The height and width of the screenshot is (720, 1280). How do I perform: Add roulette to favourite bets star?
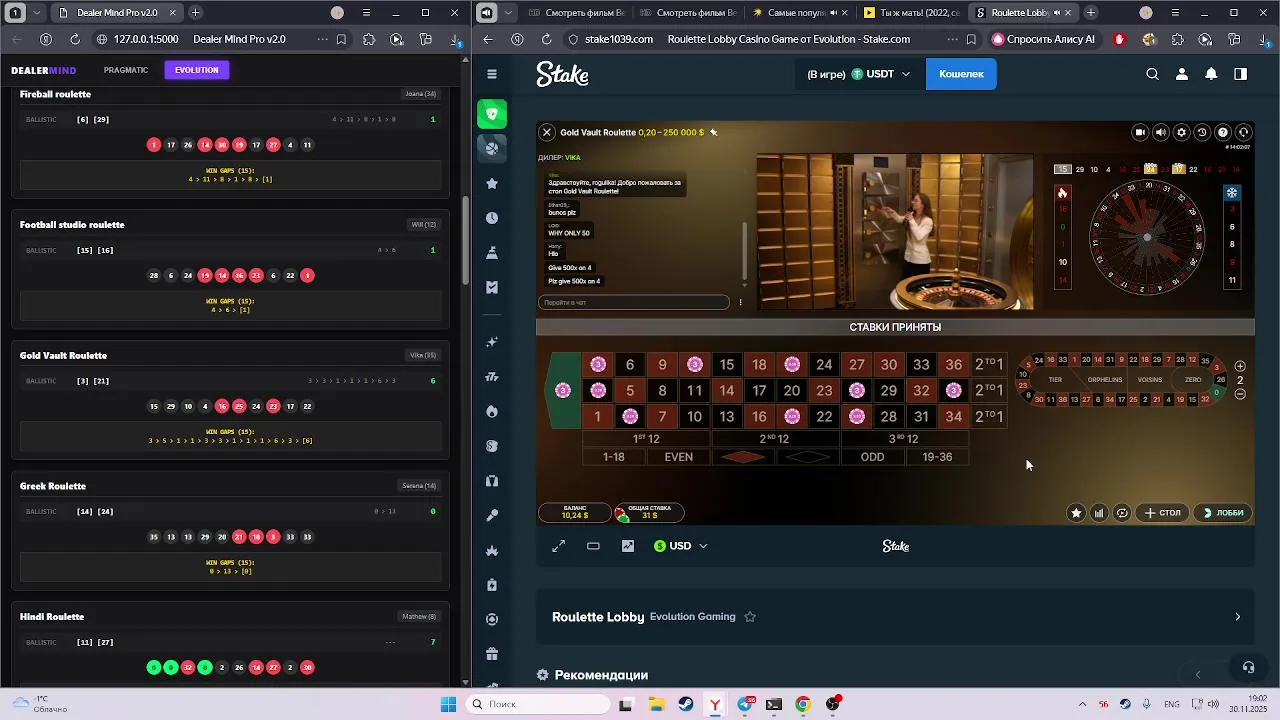pyautogui.click(x=1076, y=513)
